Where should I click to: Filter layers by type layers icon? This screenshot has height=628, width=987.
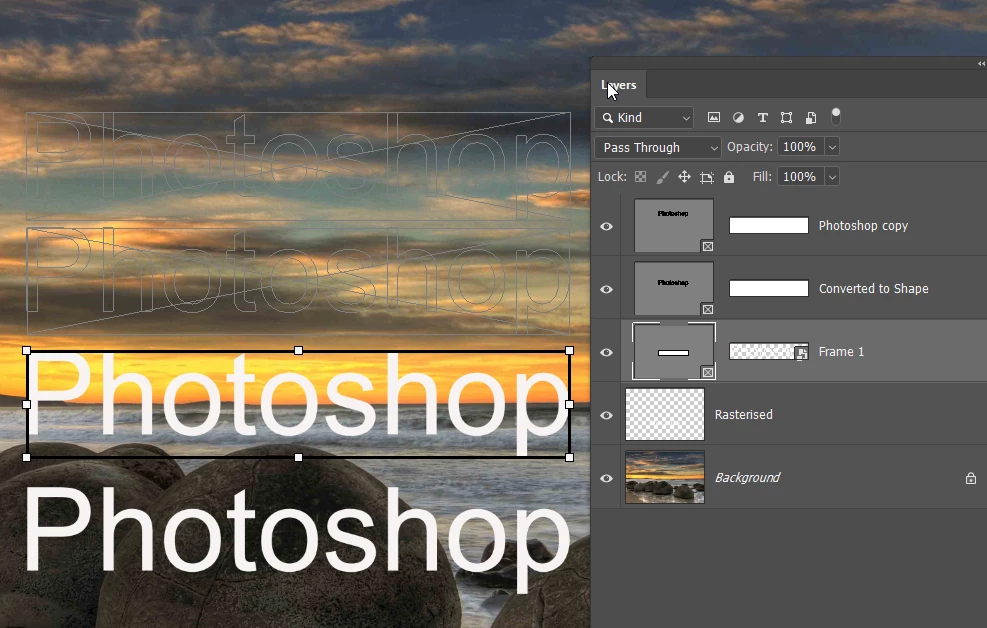point(762,117)
